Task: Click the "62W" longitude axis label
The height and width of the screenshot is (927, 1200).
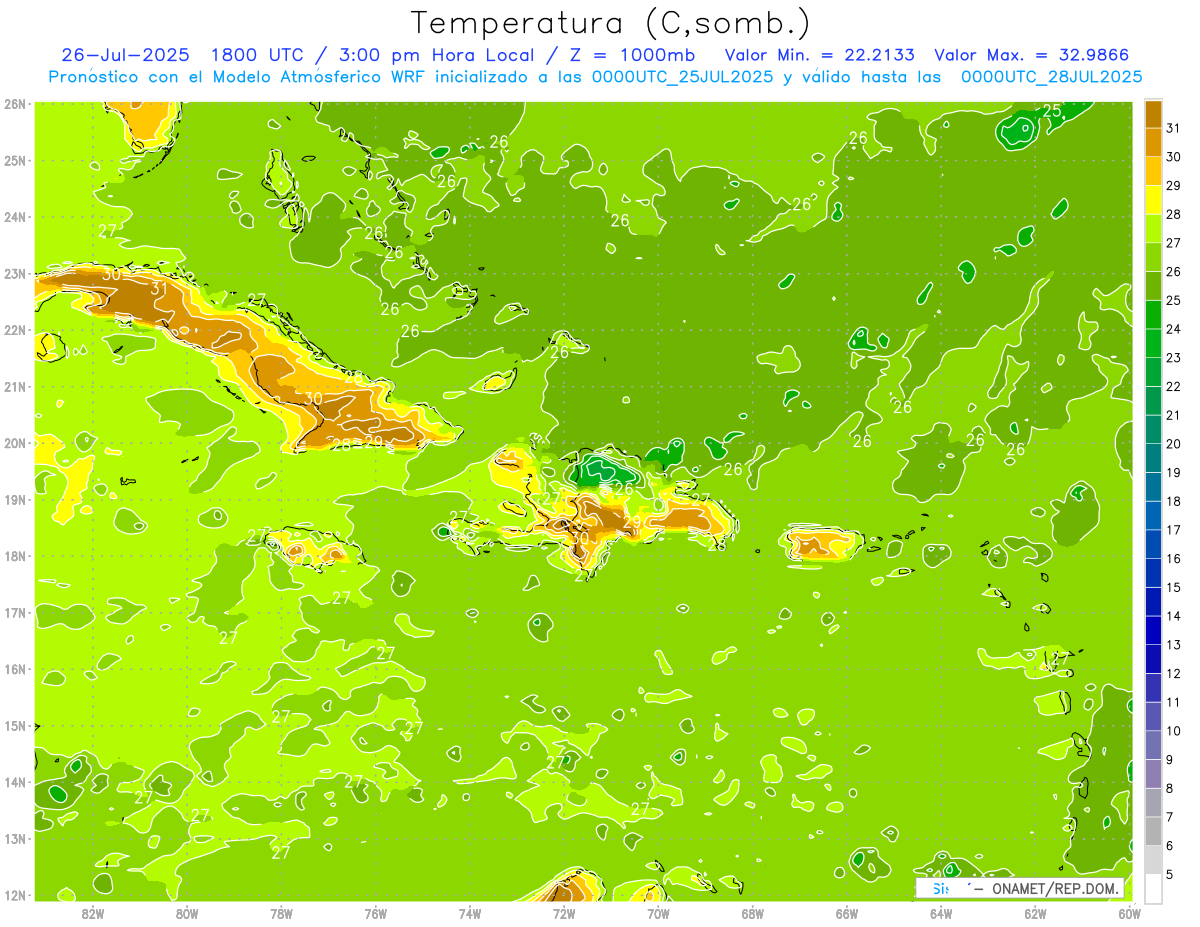Action: coord(1035,912)
